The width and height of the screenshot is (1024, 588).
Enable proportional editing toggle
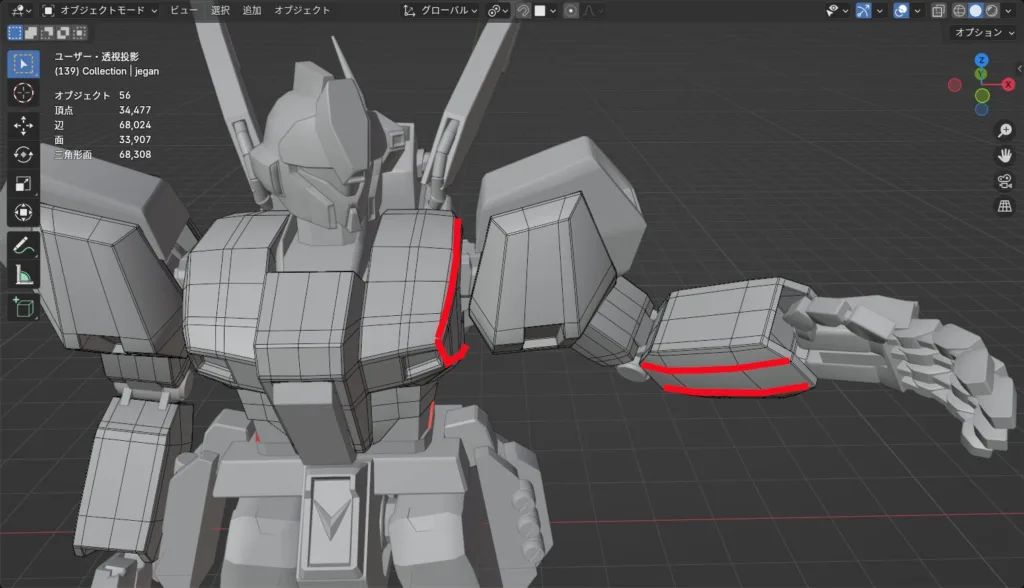[x=571, y=10]
